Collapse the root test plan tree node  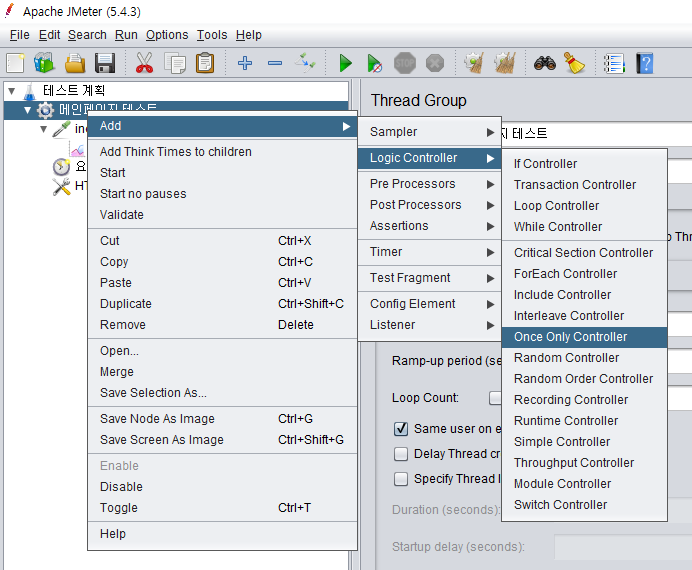(x=11, y=90)
